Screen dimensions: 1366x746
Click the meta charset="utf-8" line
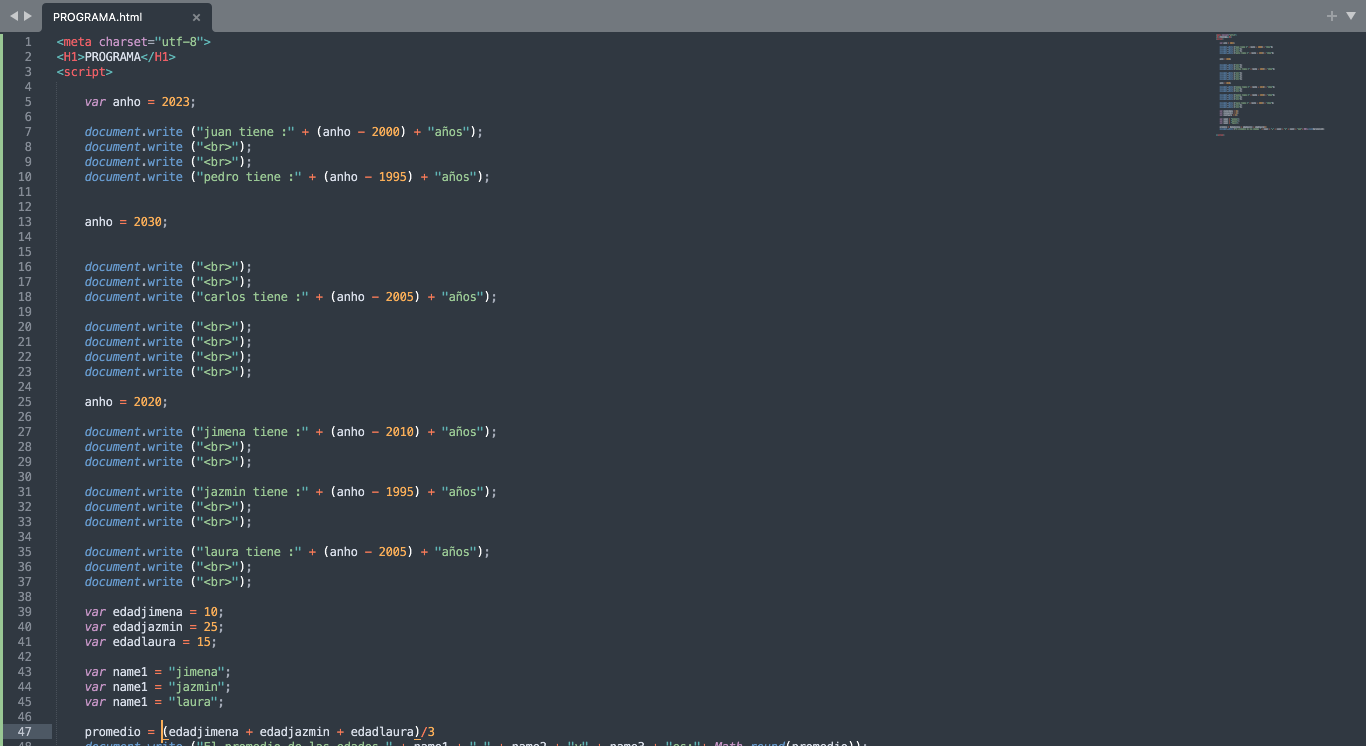click(134, 42)
